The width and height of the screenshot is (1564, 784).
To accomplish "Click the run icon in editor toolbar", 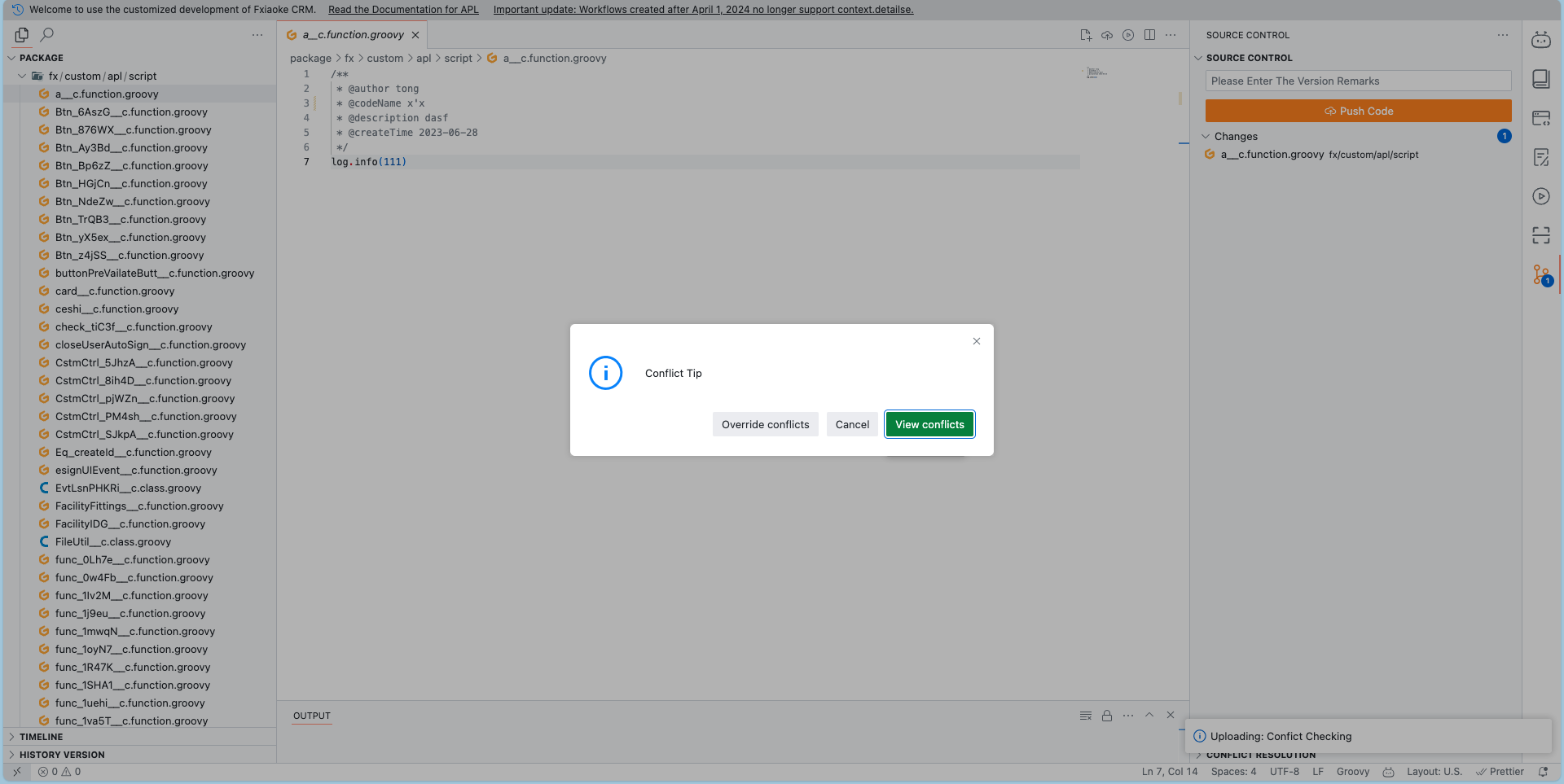I will pyautogui.click(x=1128, y=35).
